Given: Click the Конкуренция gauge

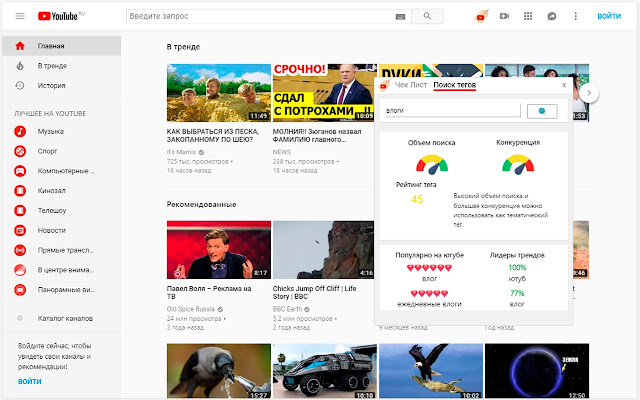Looking at the screenshot, I should 518,164.
